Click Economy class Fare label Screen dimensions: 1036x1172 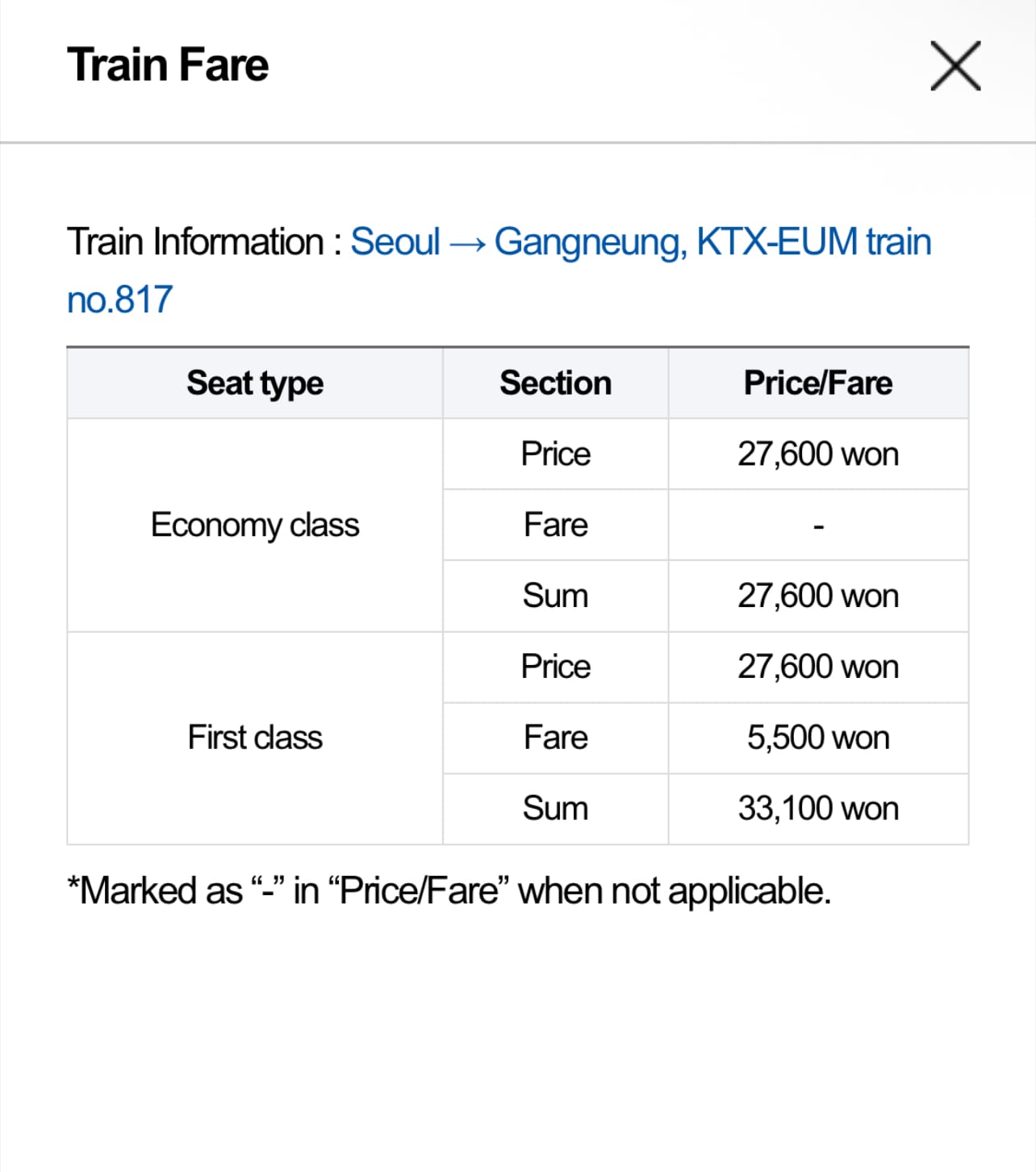555,525
